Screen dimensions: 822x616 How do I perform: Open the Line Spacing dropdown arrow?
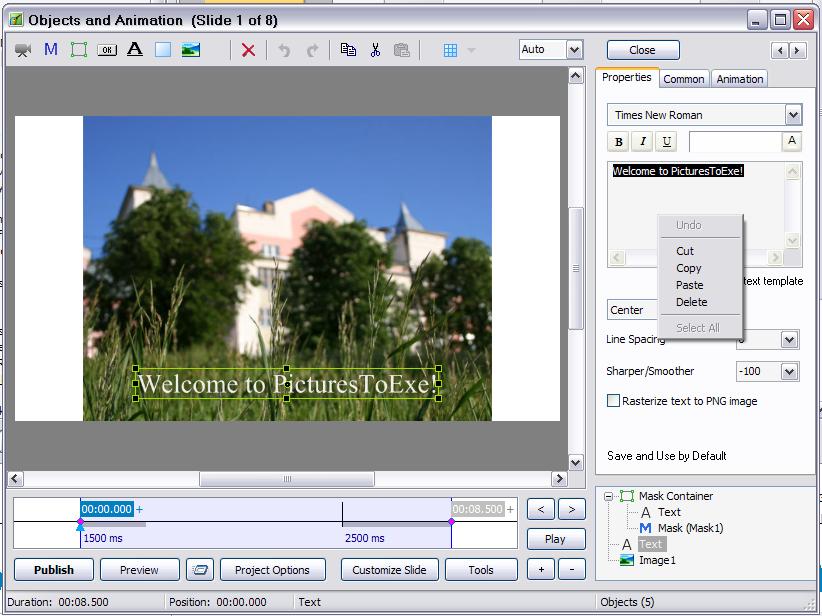click(789, 340)
